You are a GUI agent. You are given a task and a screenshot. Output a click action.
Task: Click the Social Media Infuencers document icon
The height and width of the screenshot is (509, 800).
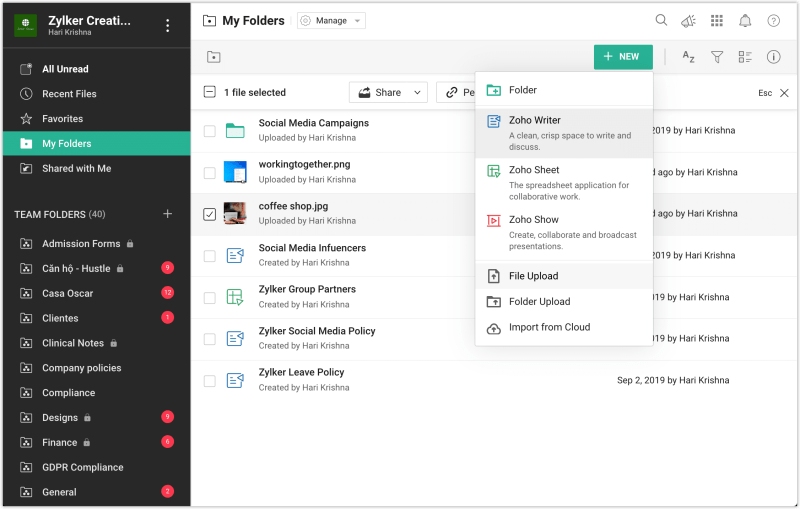(x=235, y=255)
